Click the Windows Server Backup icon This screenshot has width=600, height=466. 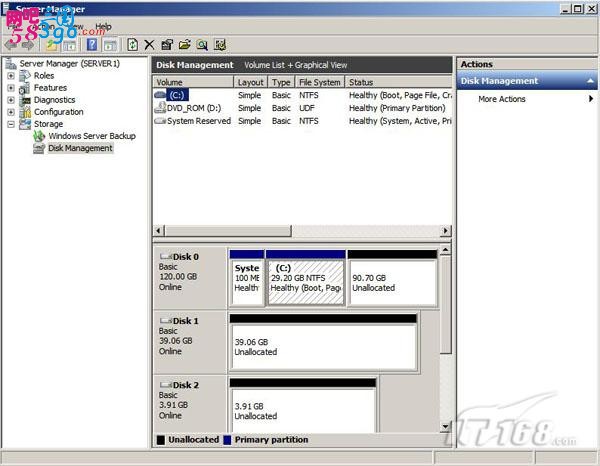39,136
